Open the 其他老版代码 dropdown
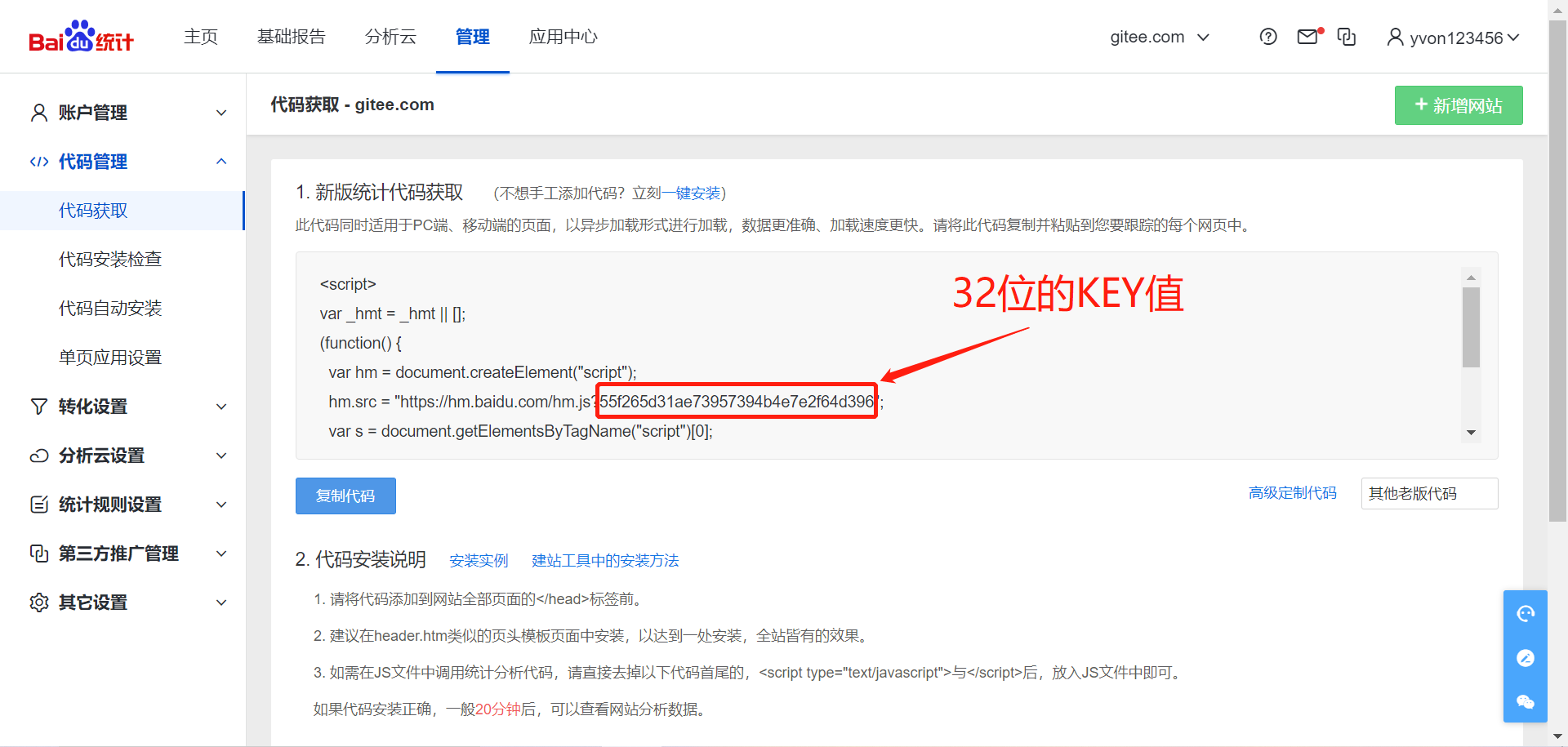 (1429, 493)
